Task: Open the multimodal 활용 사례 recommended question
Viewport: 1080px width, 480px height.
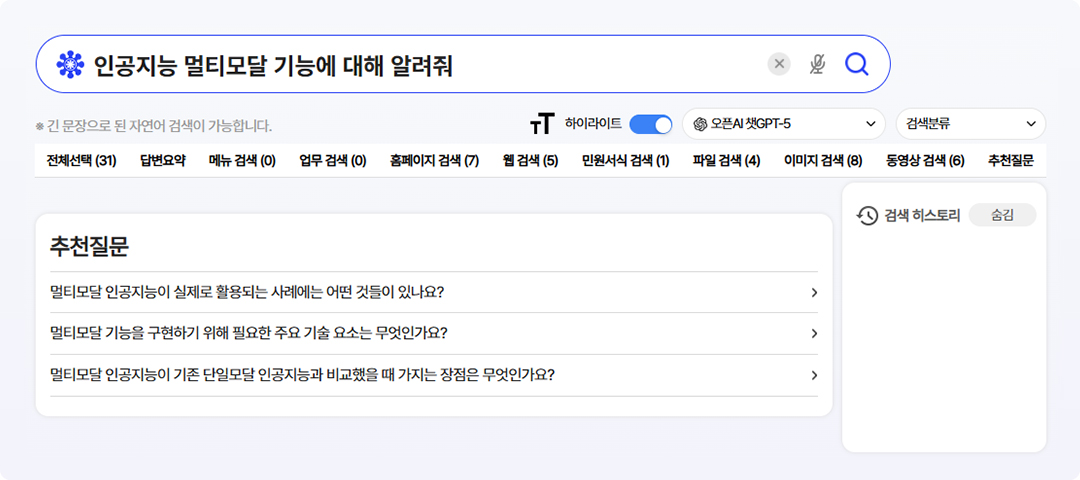Action: 433,292
